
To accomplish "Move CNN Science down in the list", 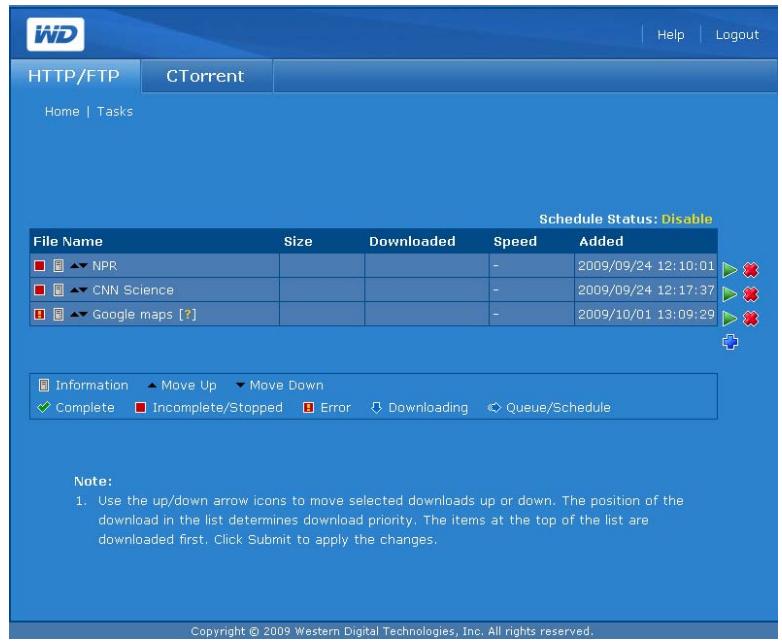I will (83, 290).
